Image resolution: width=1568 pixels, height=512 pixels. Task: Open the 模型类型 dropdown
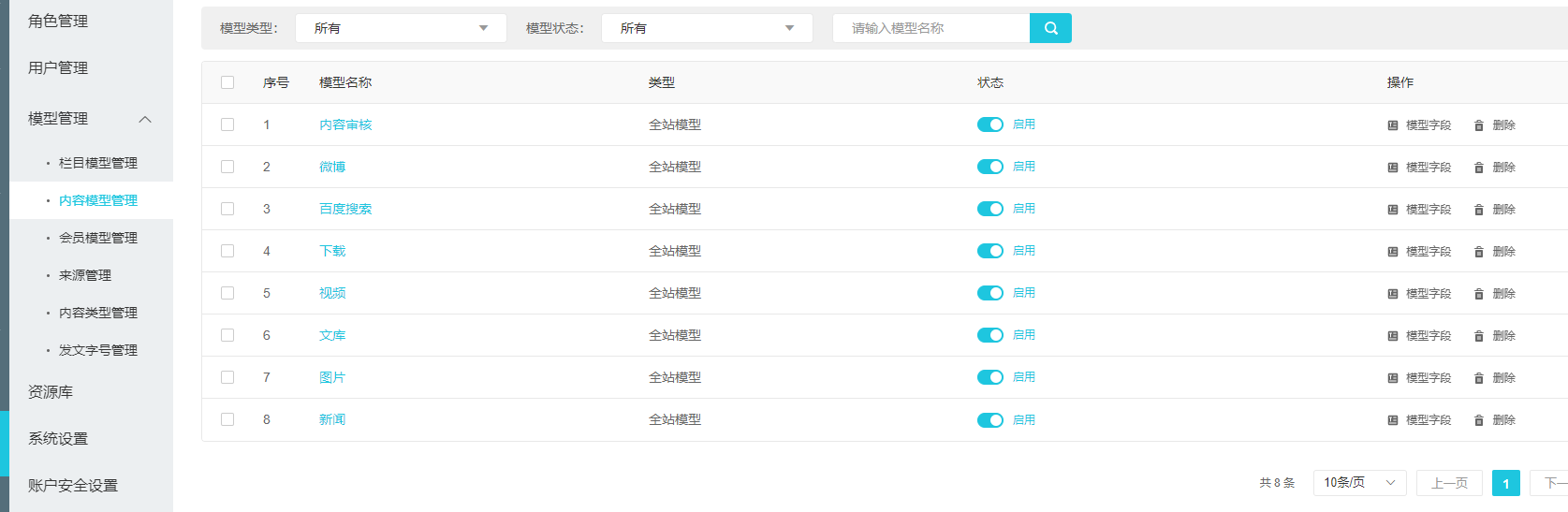click(x=401, y=28)
